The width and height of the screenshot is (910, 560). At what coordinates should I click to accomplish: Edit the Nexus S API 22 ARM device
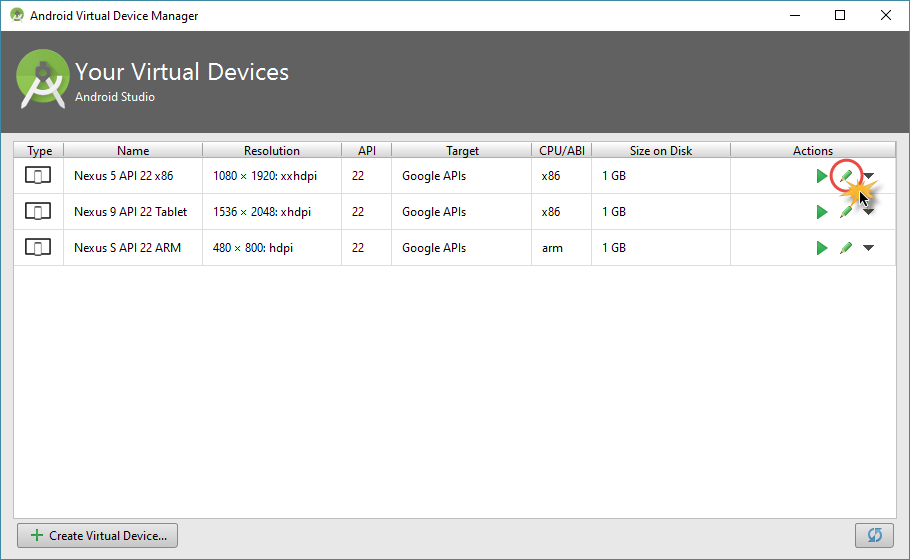coord(846,248)
